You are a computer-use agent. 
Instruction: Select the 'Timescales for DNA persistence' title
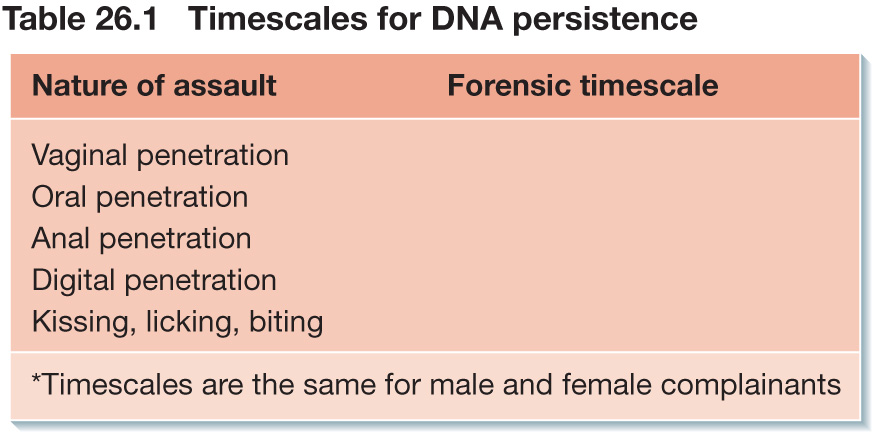442,18
